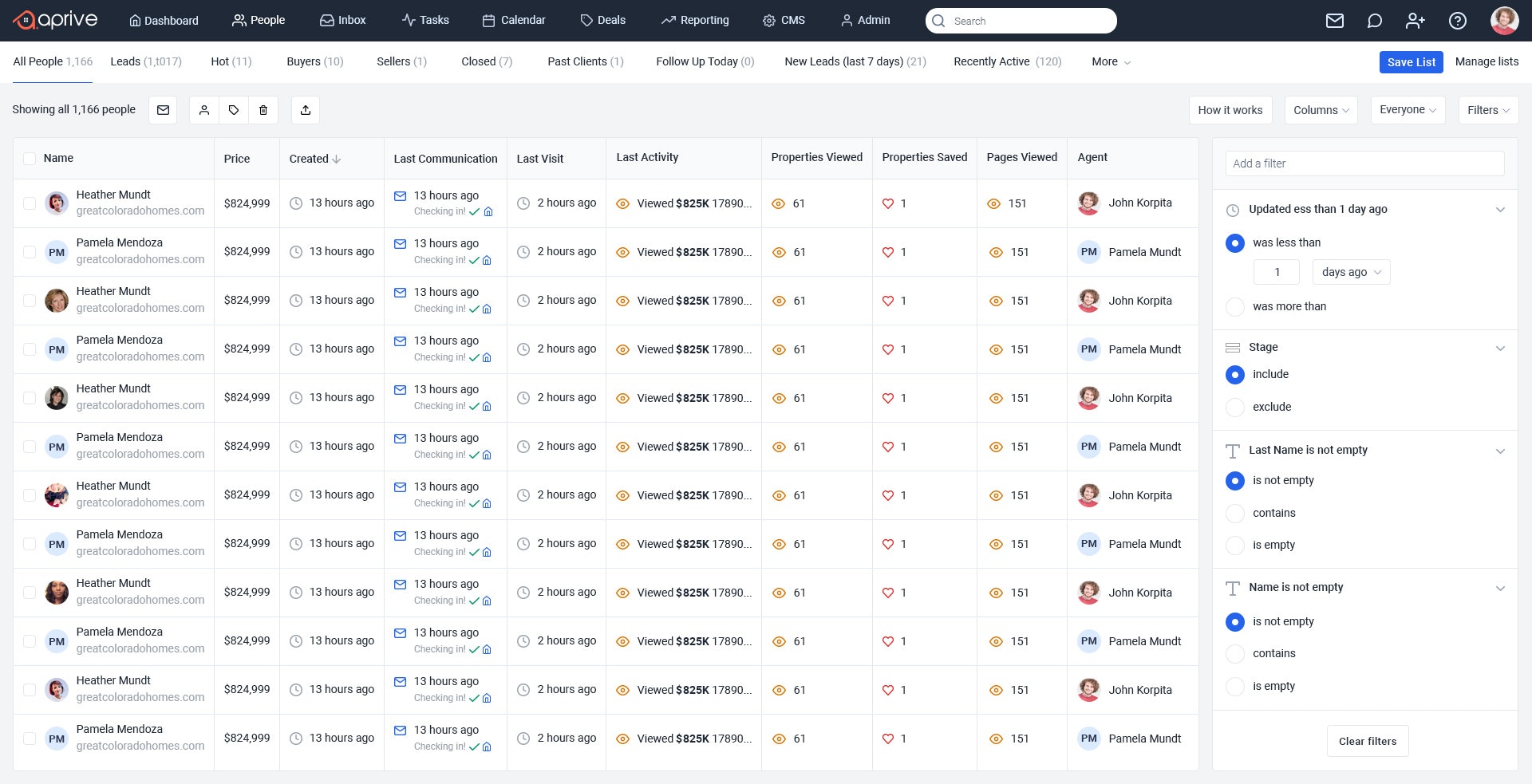Image resolution: width=1532 pixels, height=784 pixels.
Task: Open the Dashboard menu
Action: 164,21
